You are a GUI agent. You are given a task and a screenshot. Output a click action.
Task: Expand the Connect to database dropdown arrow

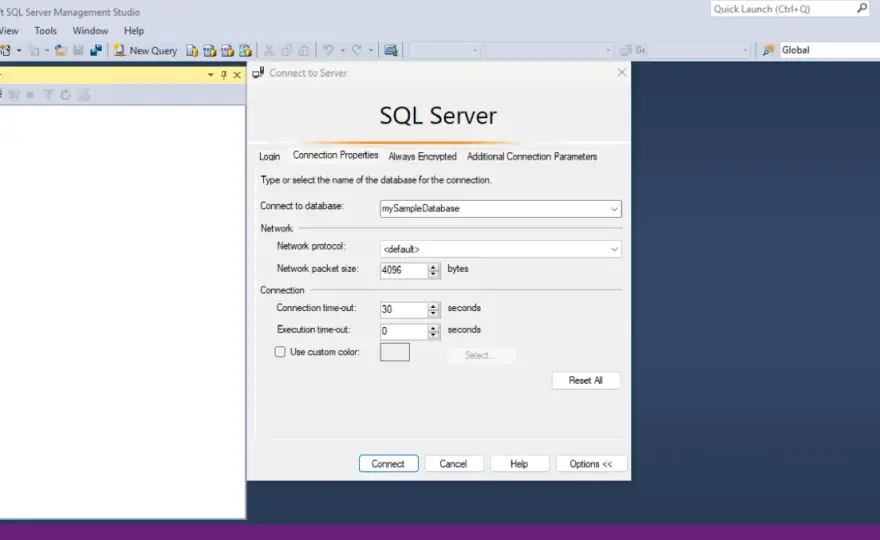pyautogui.click(x=614, y=209)
